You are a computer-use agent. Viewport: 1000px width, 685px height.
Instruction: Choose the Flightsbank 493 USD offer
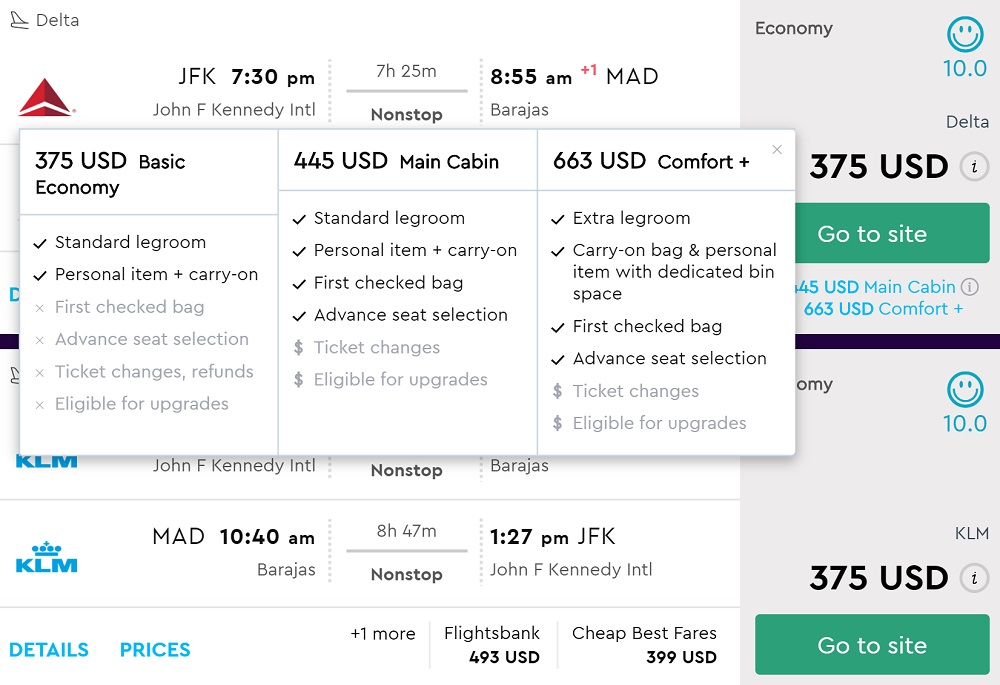coord(491,645)
